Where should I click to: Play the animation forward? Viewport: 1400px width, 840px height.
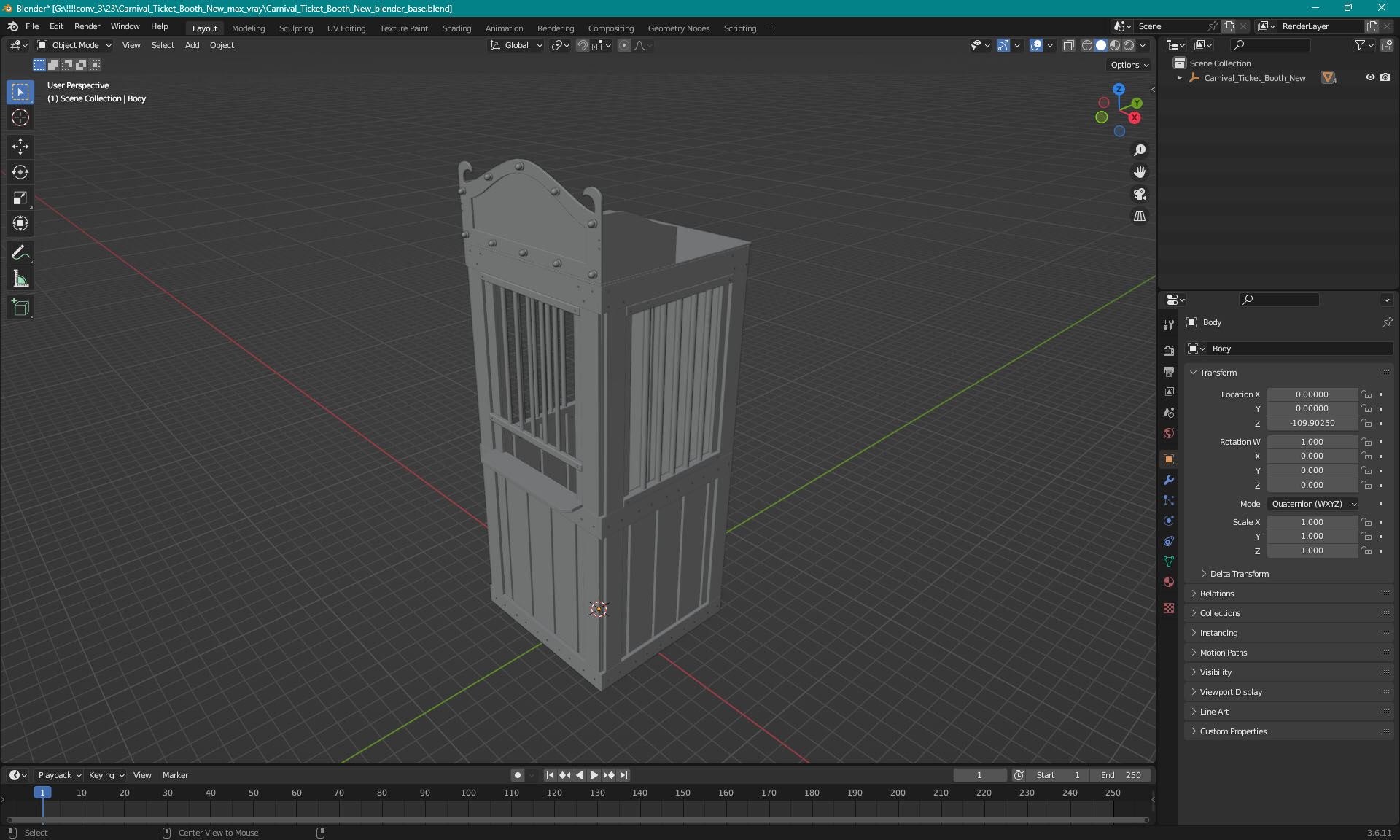(x=594, y=775)
